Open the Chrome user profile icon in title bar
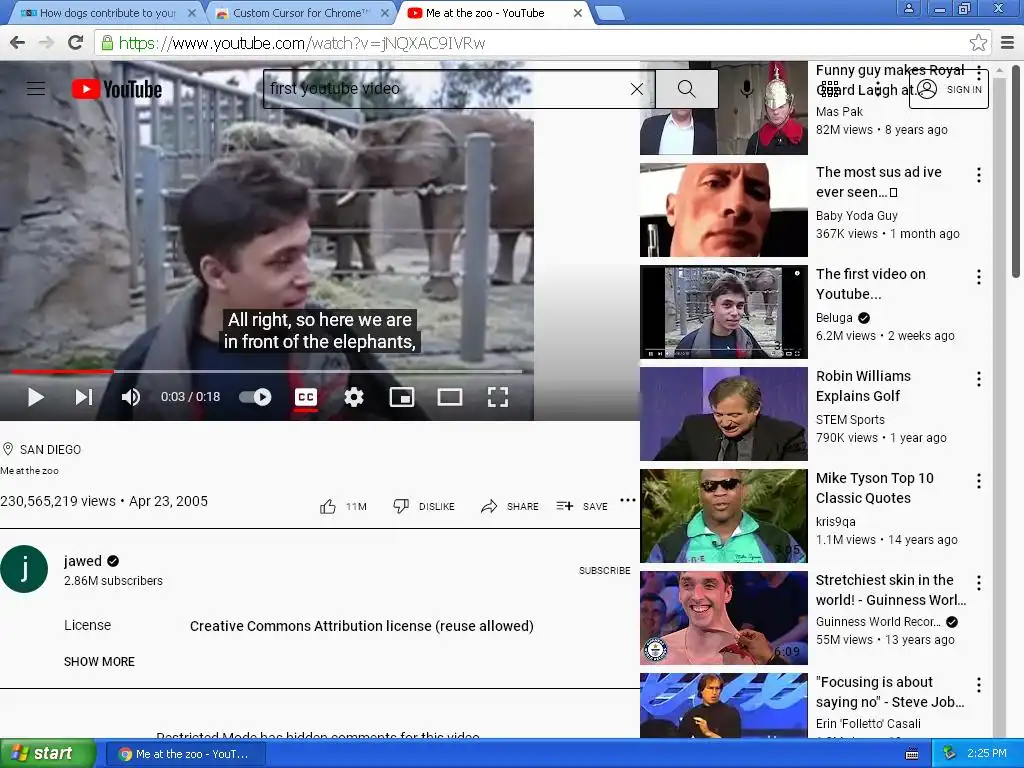Viewport: 1024px width, 768px height. coord(908,8)
